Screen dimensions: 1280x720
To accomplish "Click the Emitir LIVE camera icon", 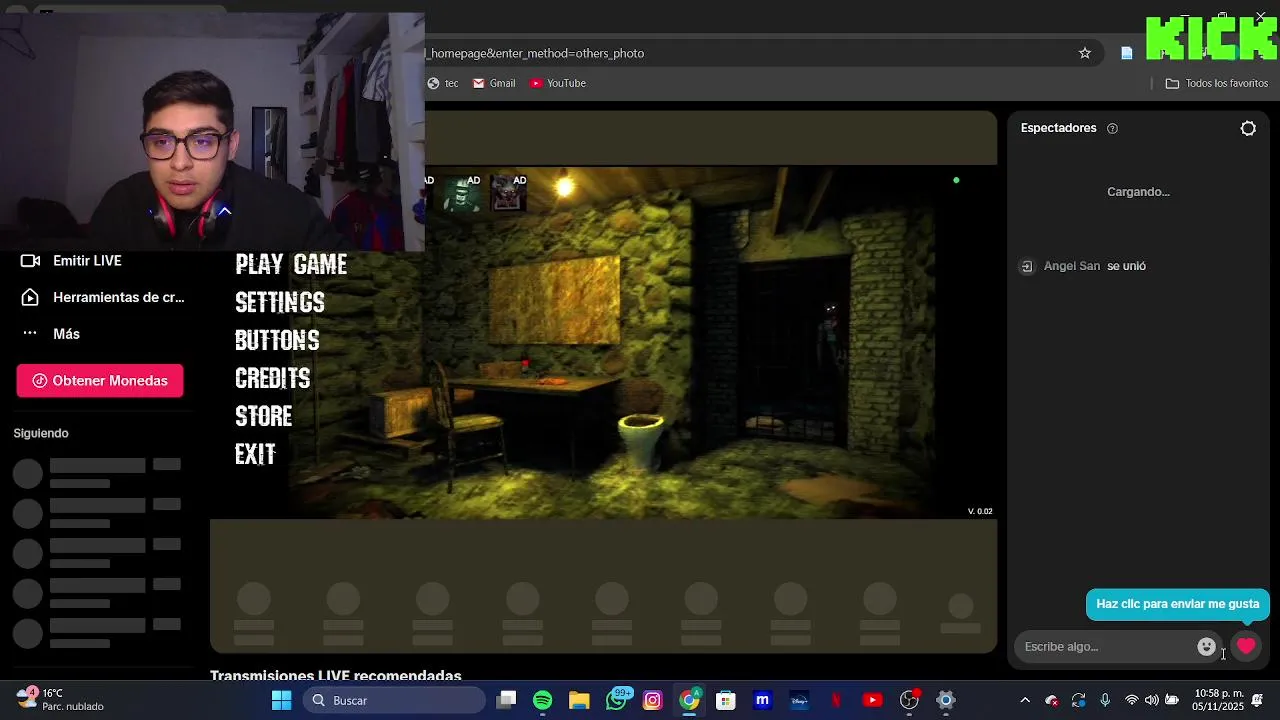I will (x=30, y=260).
